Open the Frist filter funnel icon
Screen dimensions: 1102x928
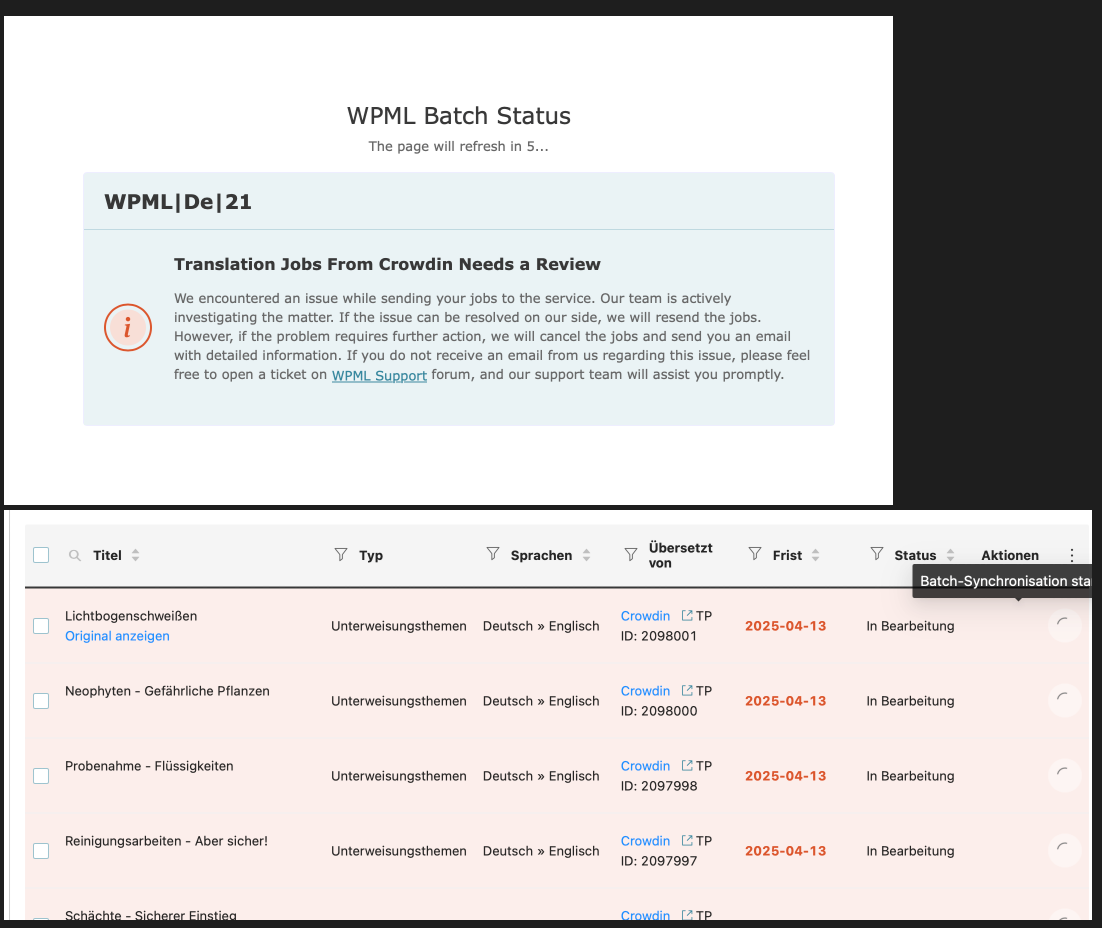[x=755, y=554]
